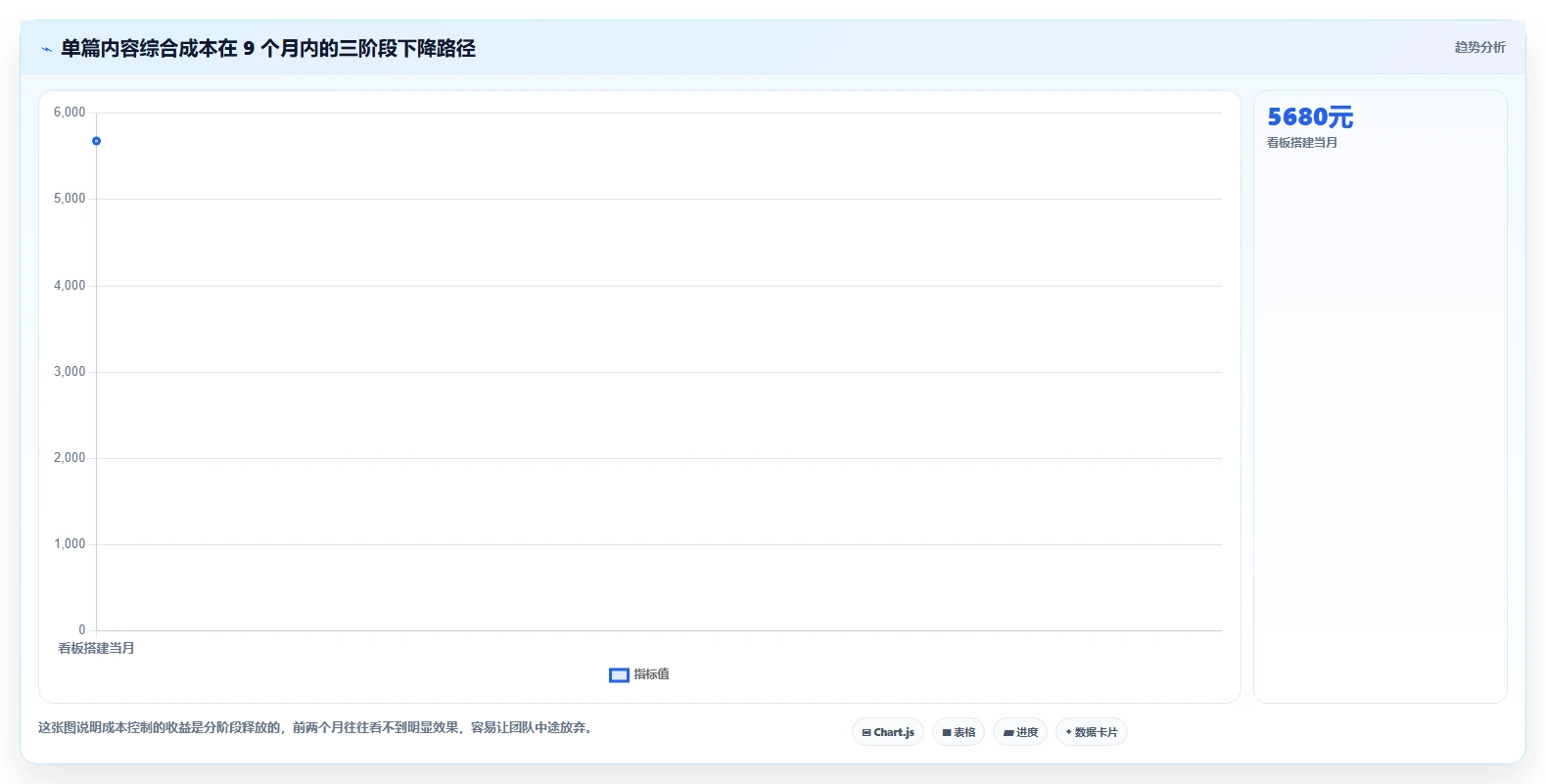1546x784 pixels.
Task: Click the 趋势分析 label in header
Action: coord(1479,47)
